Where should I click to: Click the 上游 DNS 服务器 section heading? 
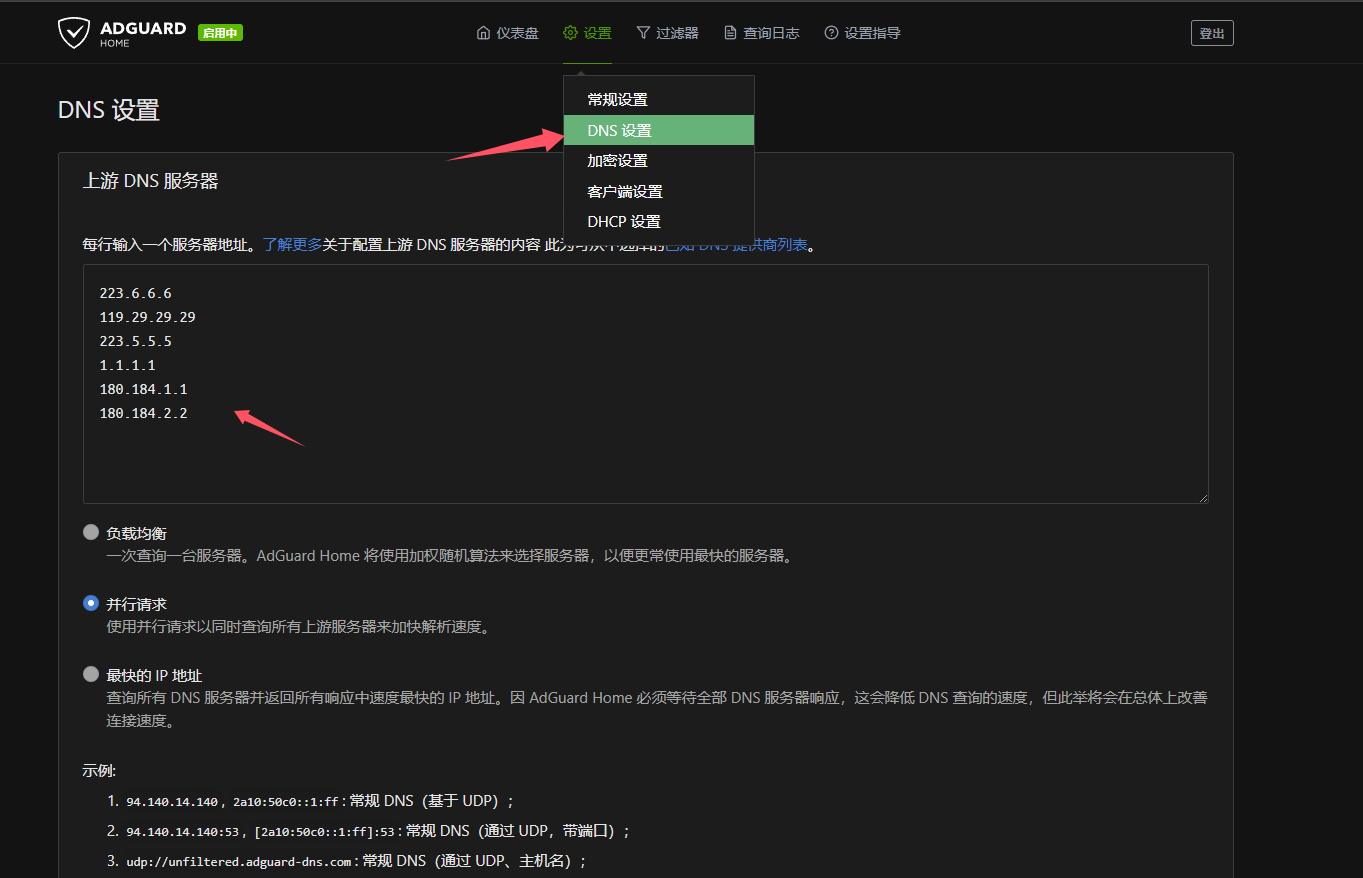(x=150, y=181)
